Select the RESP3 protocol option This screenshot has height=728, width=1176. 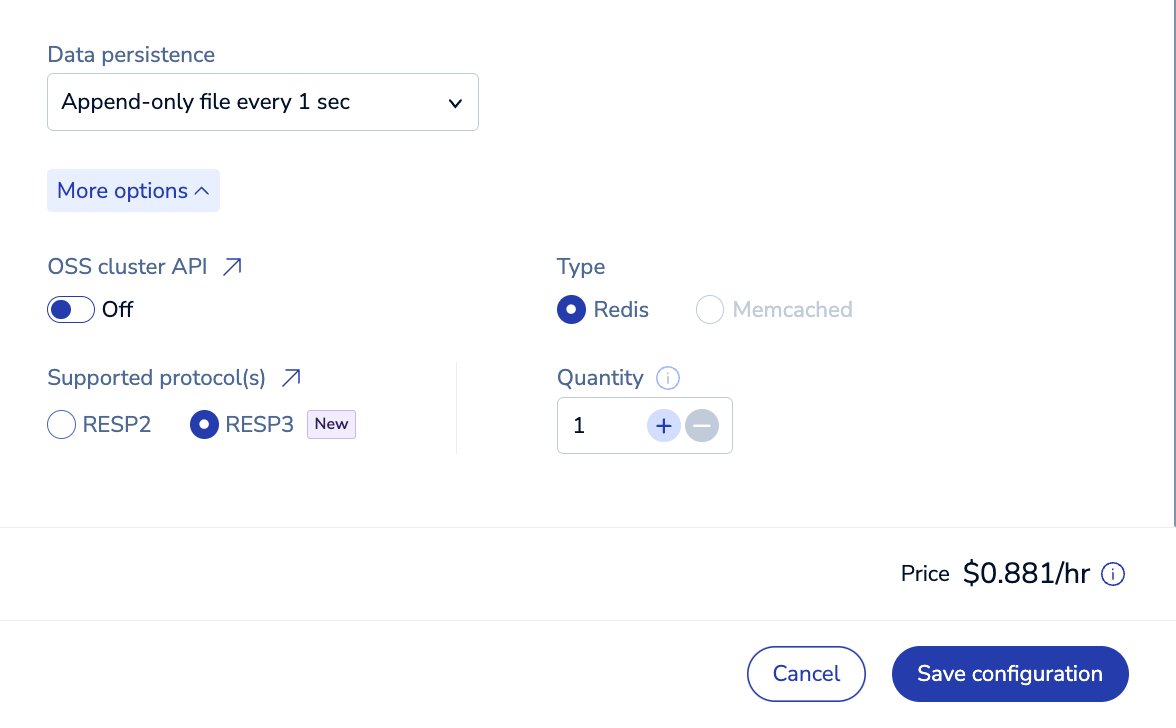point(205,425)
